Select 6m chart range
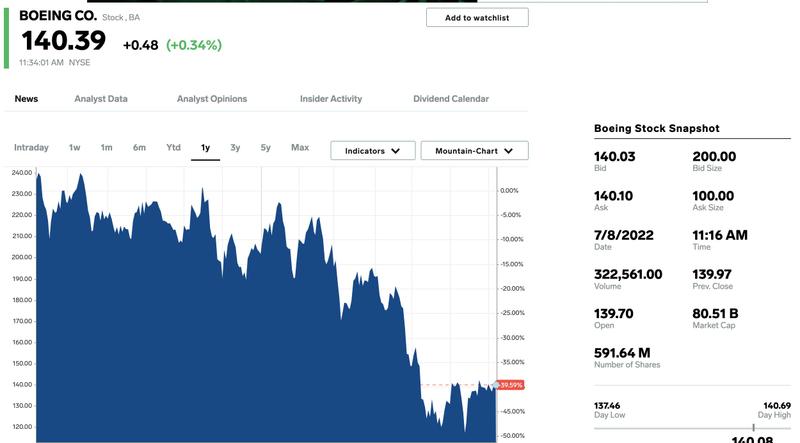The image size is (800, 443). 139,147
